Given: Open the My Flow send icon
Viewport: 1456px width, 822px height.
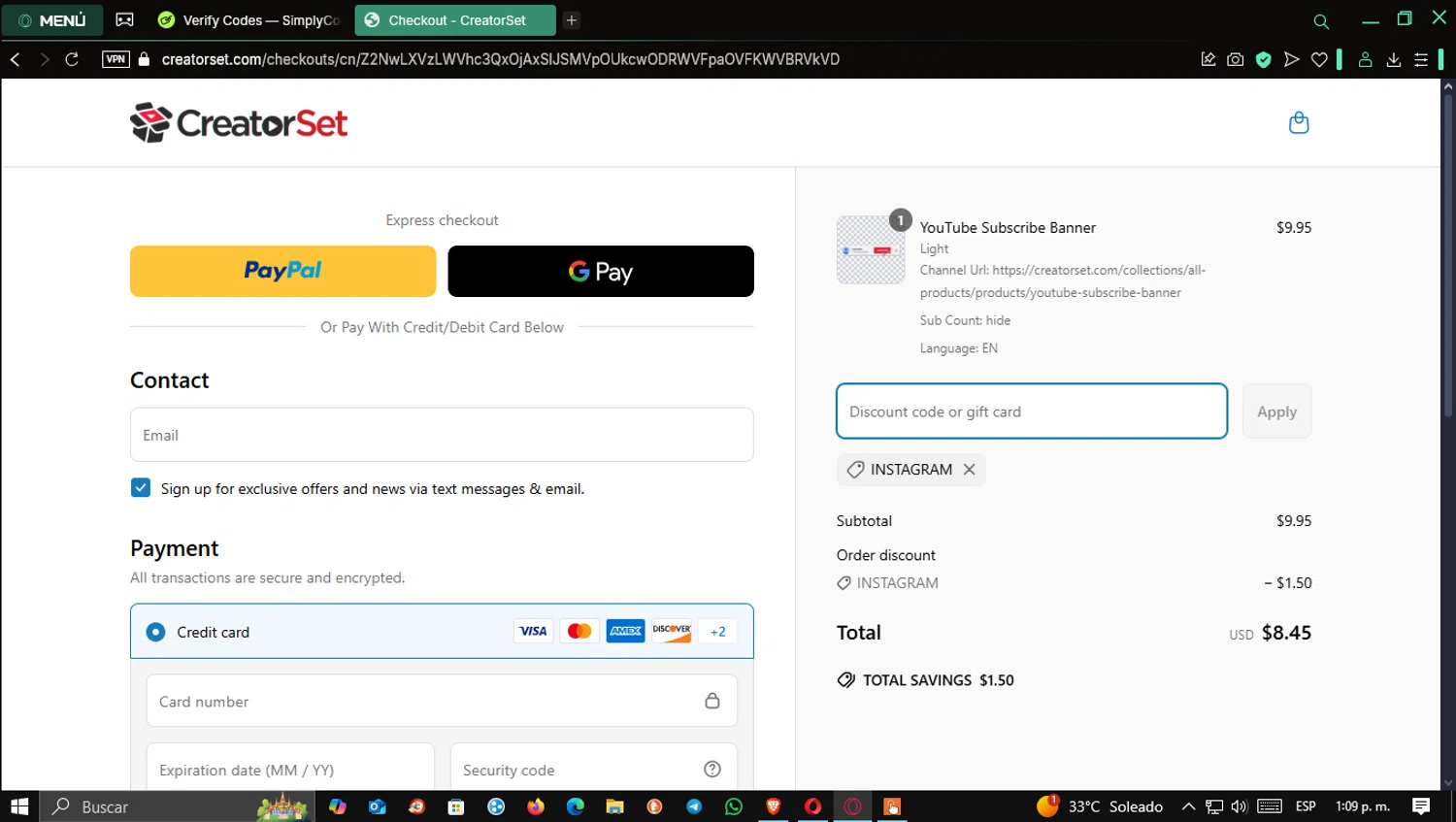Looking at the screenshot, I should (1291, 59).
